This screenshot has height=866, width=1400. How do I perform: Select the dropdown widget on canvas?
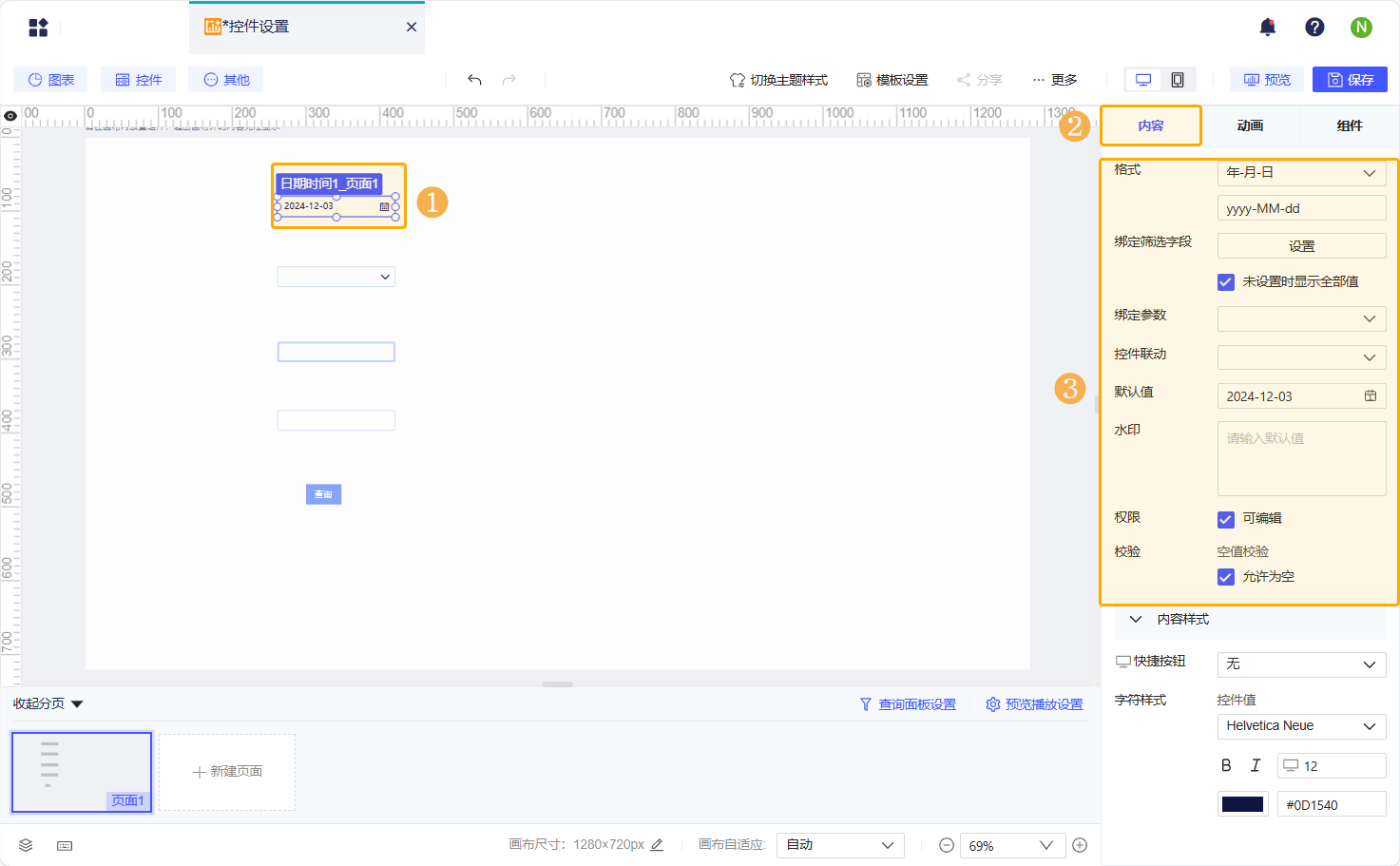point(336,277)
